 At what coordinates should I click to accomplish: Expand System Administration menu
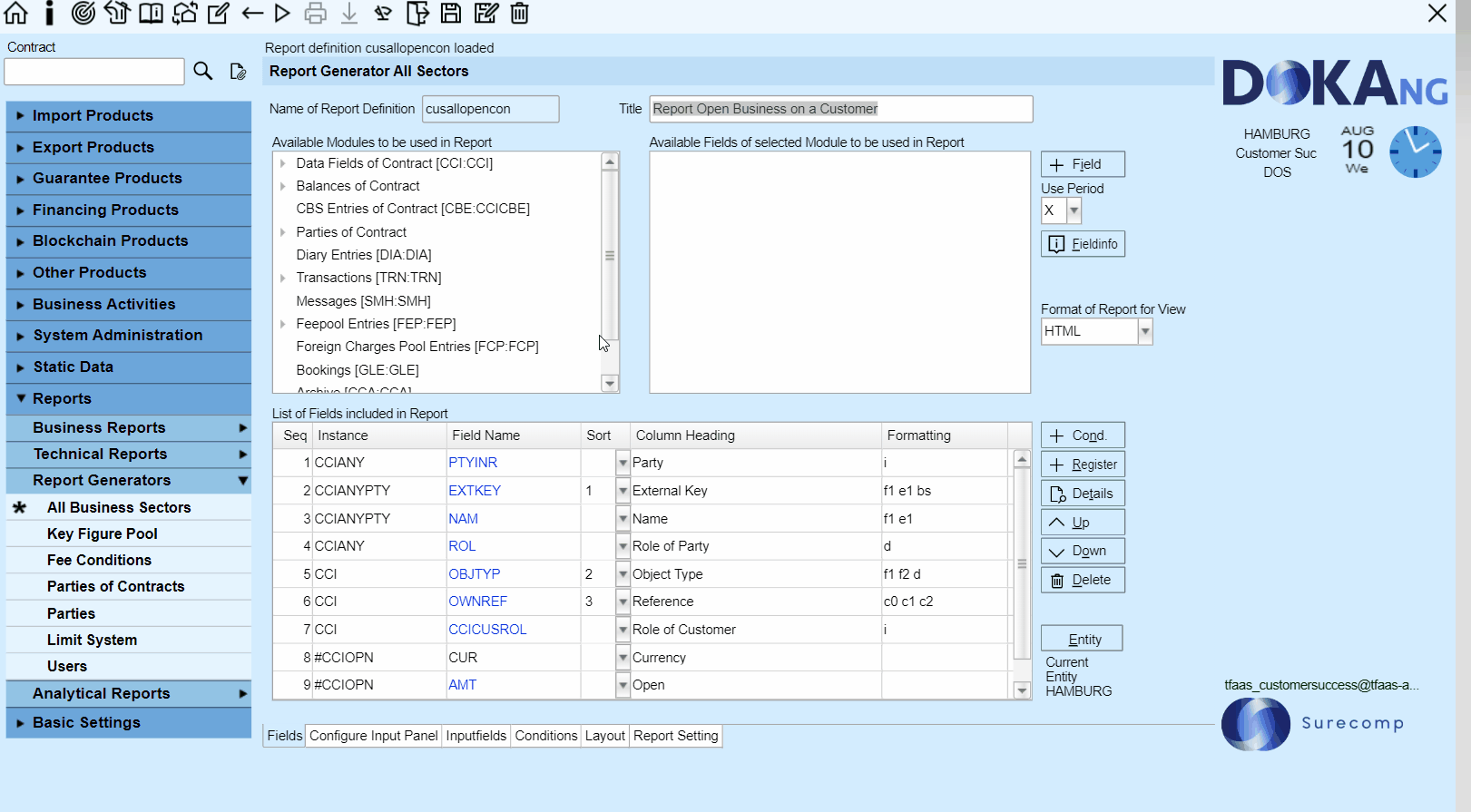click(x=129, y=336)
